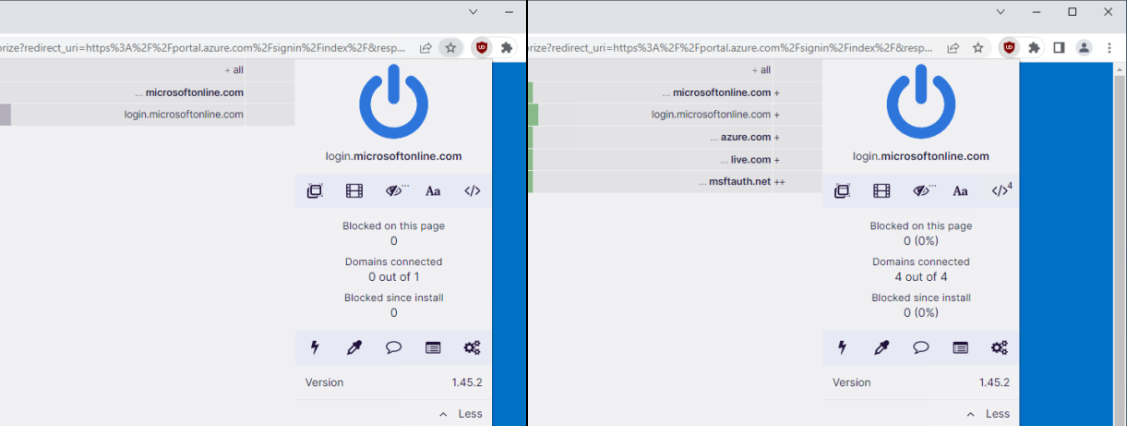Image resolution: width=1127 pixels, height=426 pixels.
Task: Select 'login.microsoftonline.com' row in left window
Action: click(147, 114)
